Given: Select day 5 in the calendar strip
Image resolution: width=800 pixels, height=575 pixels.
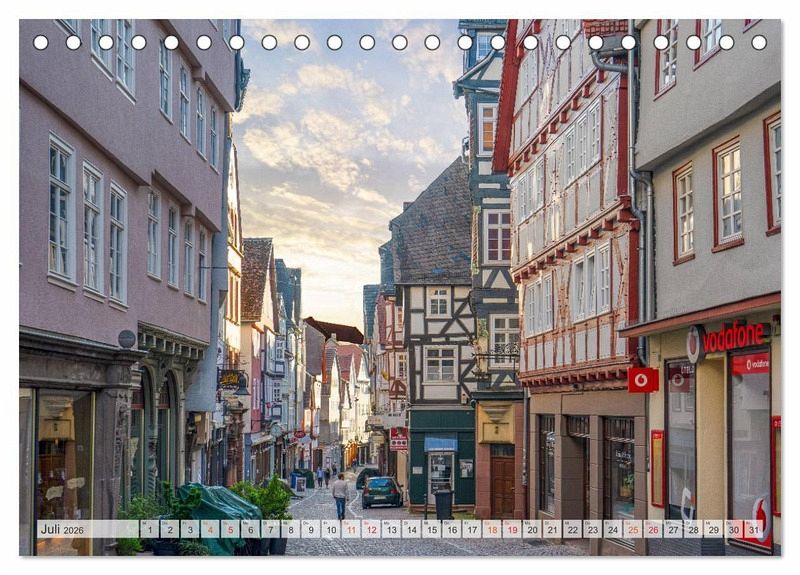Looking at the screenshot, I should coord(229,530).
